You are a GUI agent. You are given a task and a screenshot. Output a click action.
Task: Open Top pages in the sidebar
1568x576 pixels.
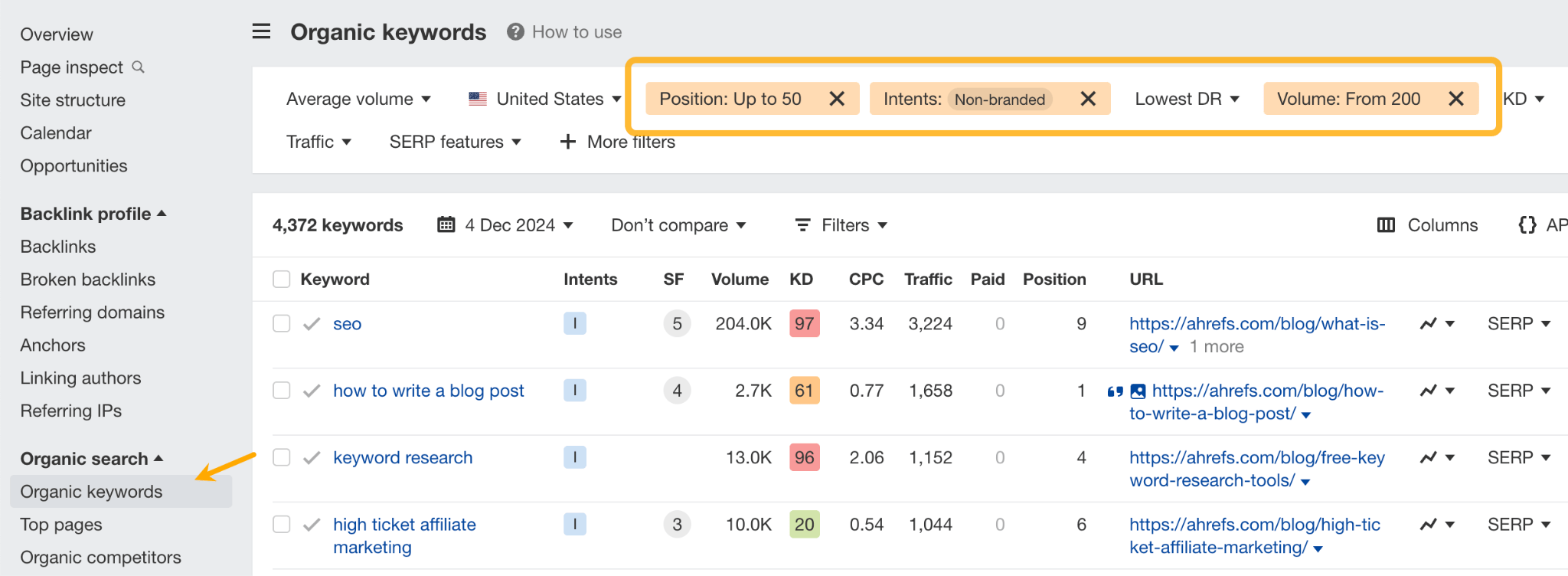point(61,525)
